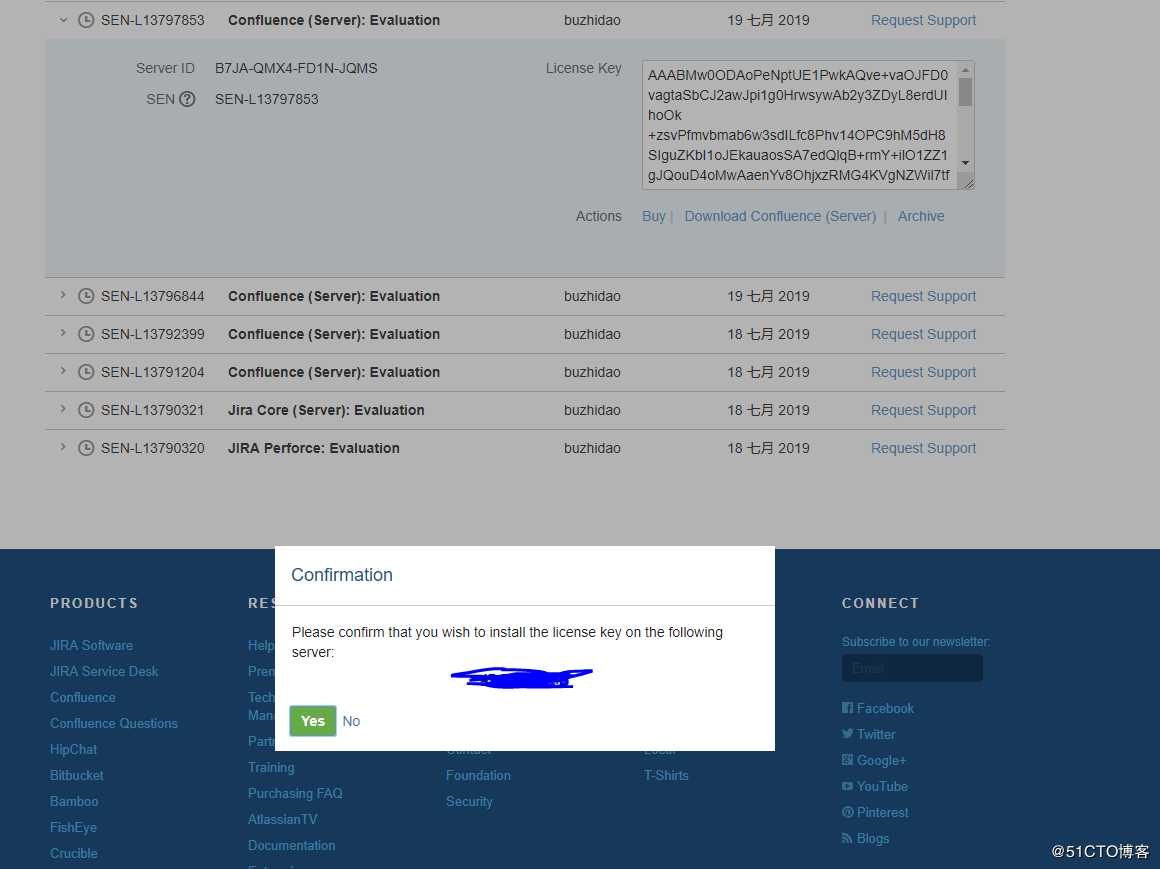
Task: Open Crucible footer link
Action: [x=74, y=853]
